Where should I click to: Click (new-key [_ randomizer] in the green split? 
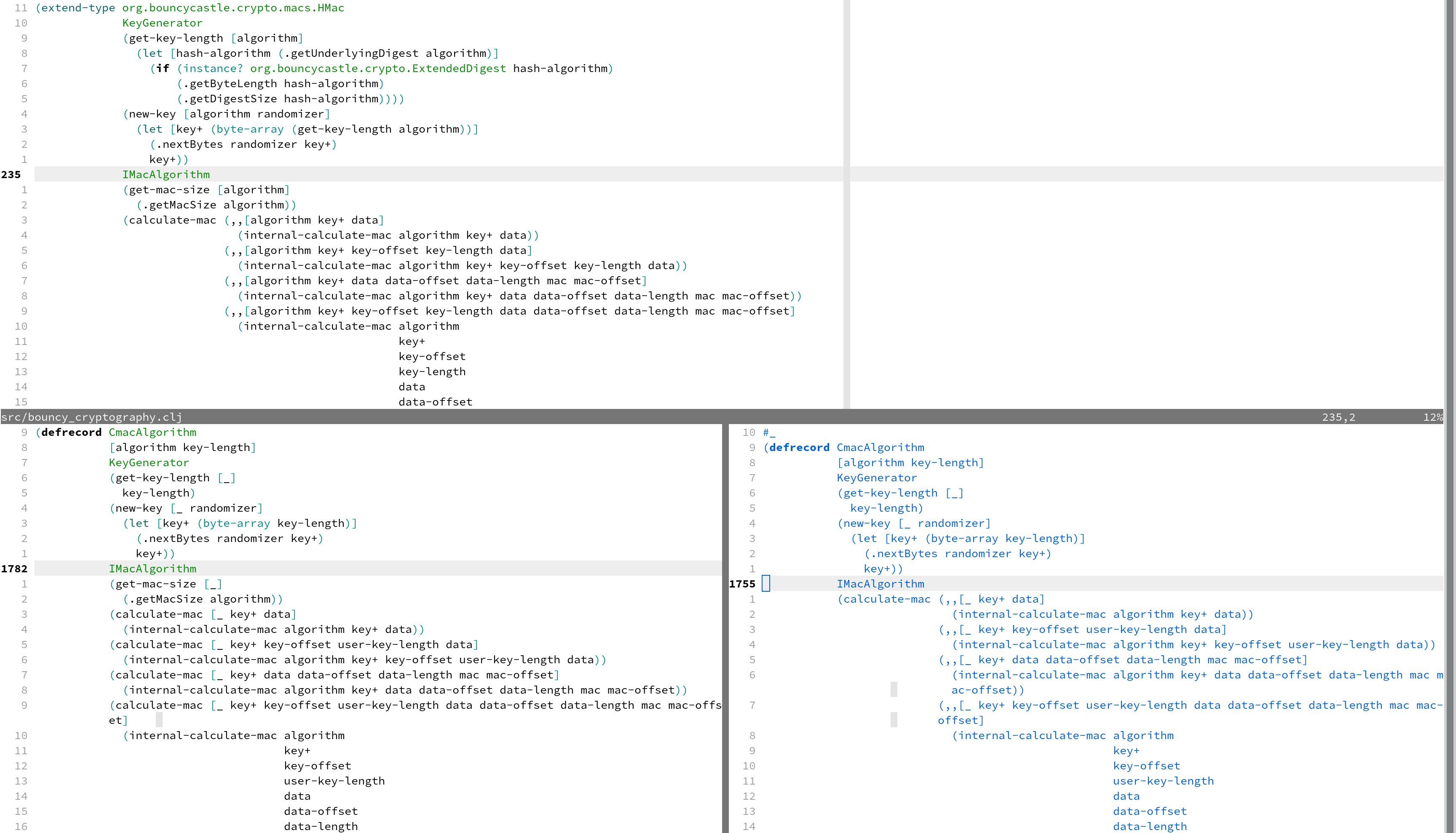[186, 508]
